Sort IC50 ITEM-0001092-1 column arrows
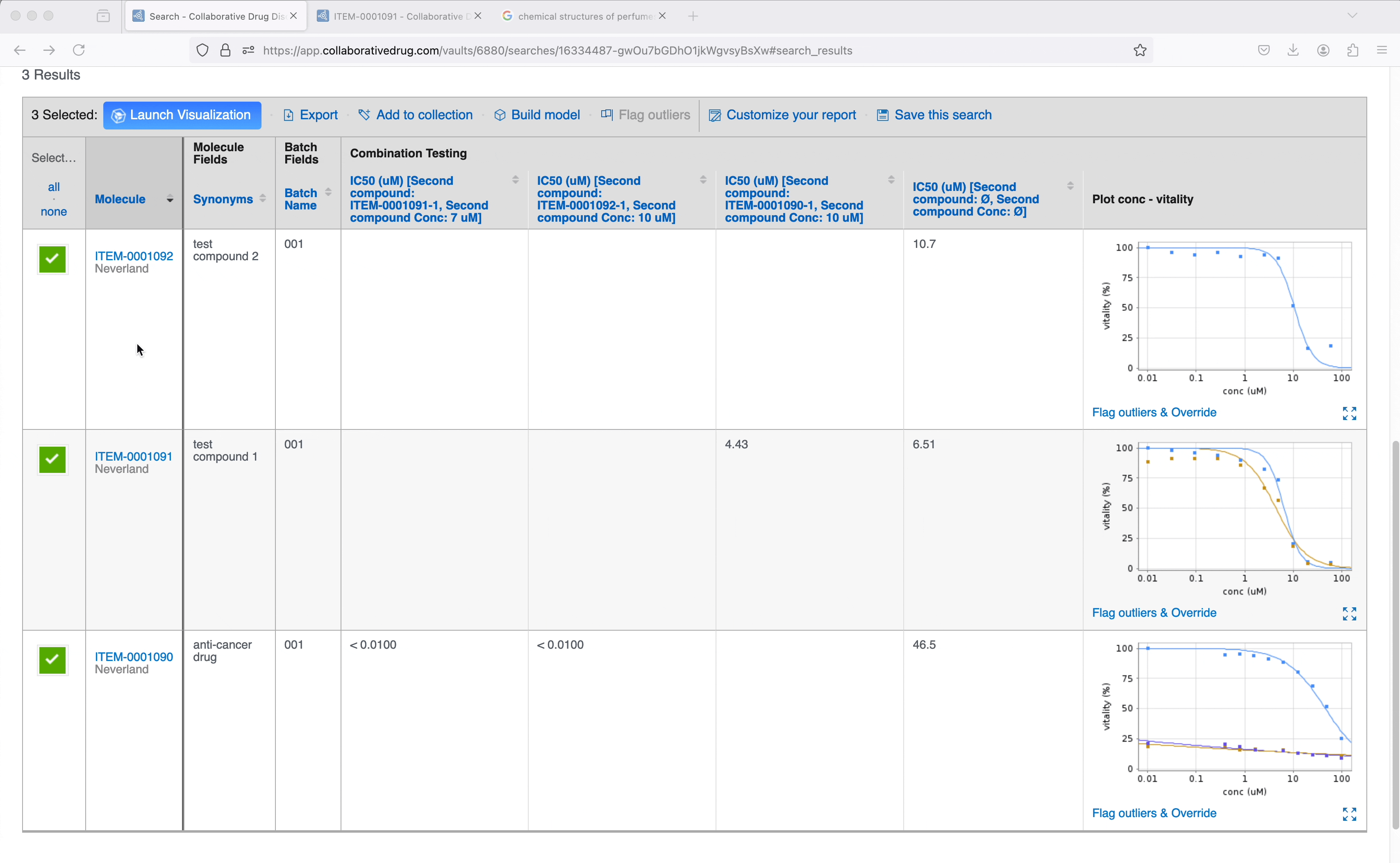Screen dimensions: 1400x863 (703, 180)
